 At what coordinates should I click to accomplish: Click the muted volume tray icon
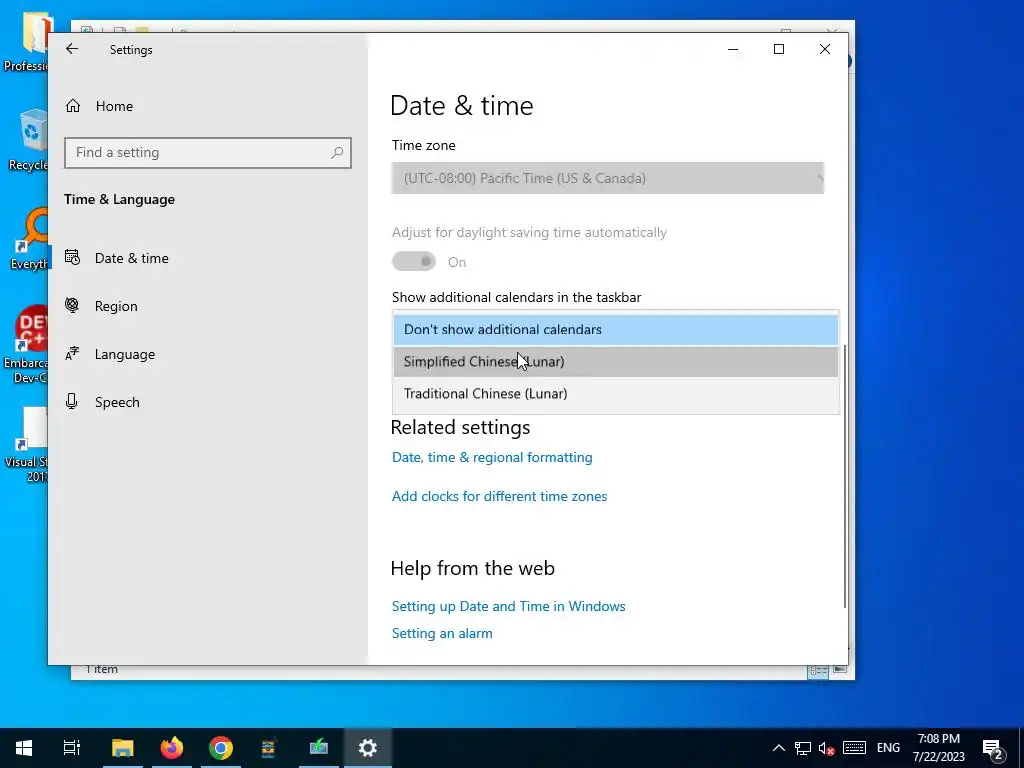click(x=827, y=748)
